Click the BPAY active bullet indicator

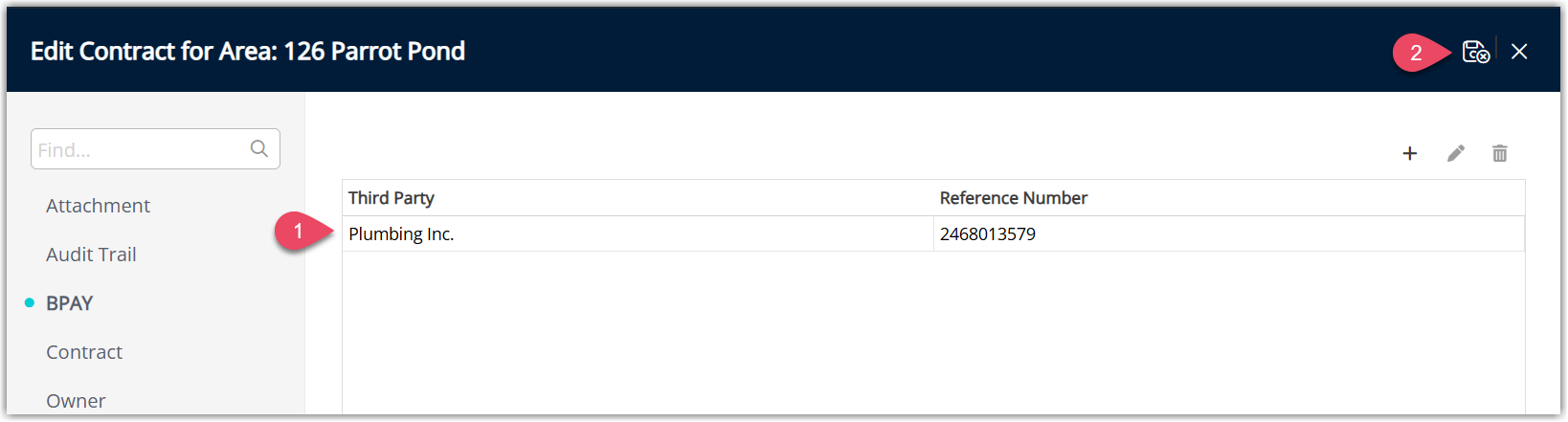(x=30, y=303)
